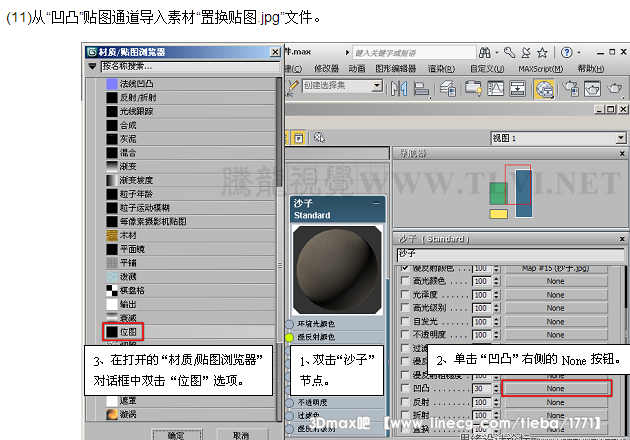The height and width of the screenshot is (440, 630).
Task: Open Render Setup teapot icon
Action: coord(571,88)
